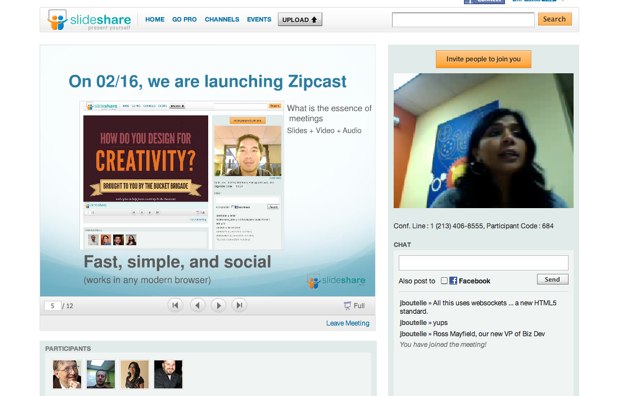The image size is (621, 396).
Task: Click the Conf. Line phone number text
Action: pyautogui.click(x=474, y=226)
